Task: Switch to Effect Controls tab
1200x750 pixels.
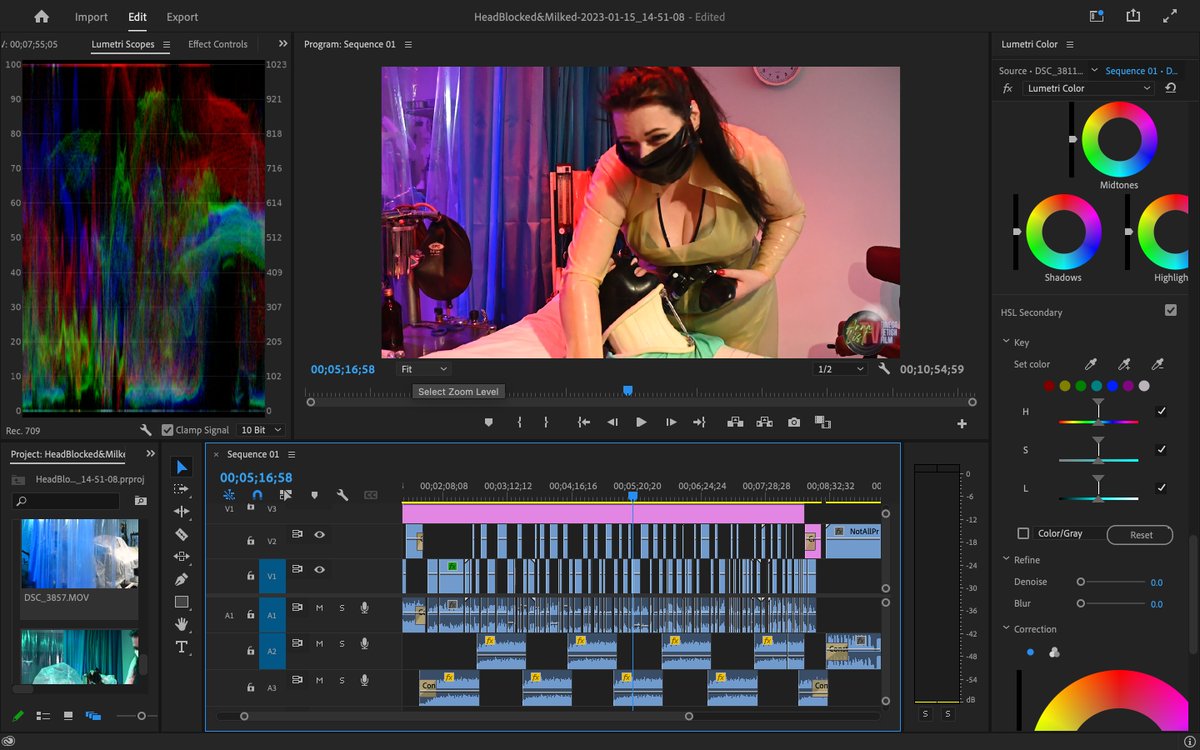Action: [x=218, y=44]
